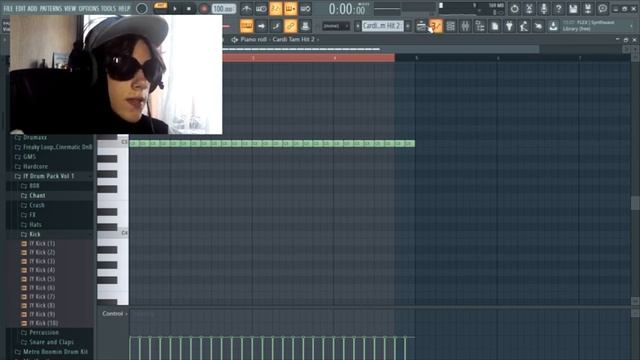Collapse the Kick folder
640x360 pixels.
[x=35, y=234]
